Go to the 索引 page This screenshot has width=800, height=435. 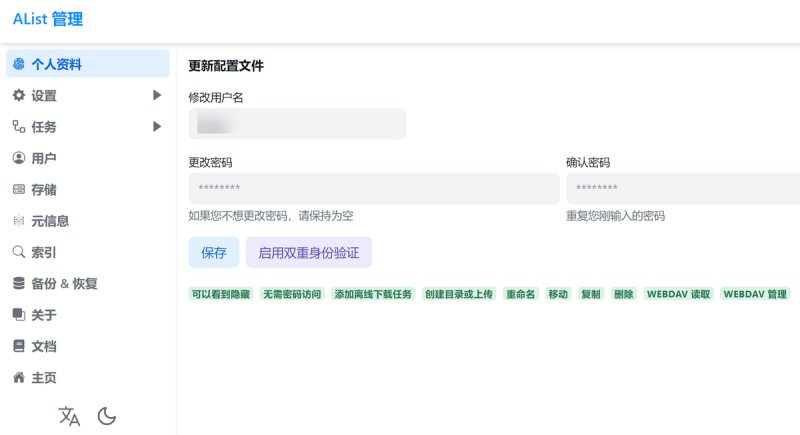click(88, 252)
